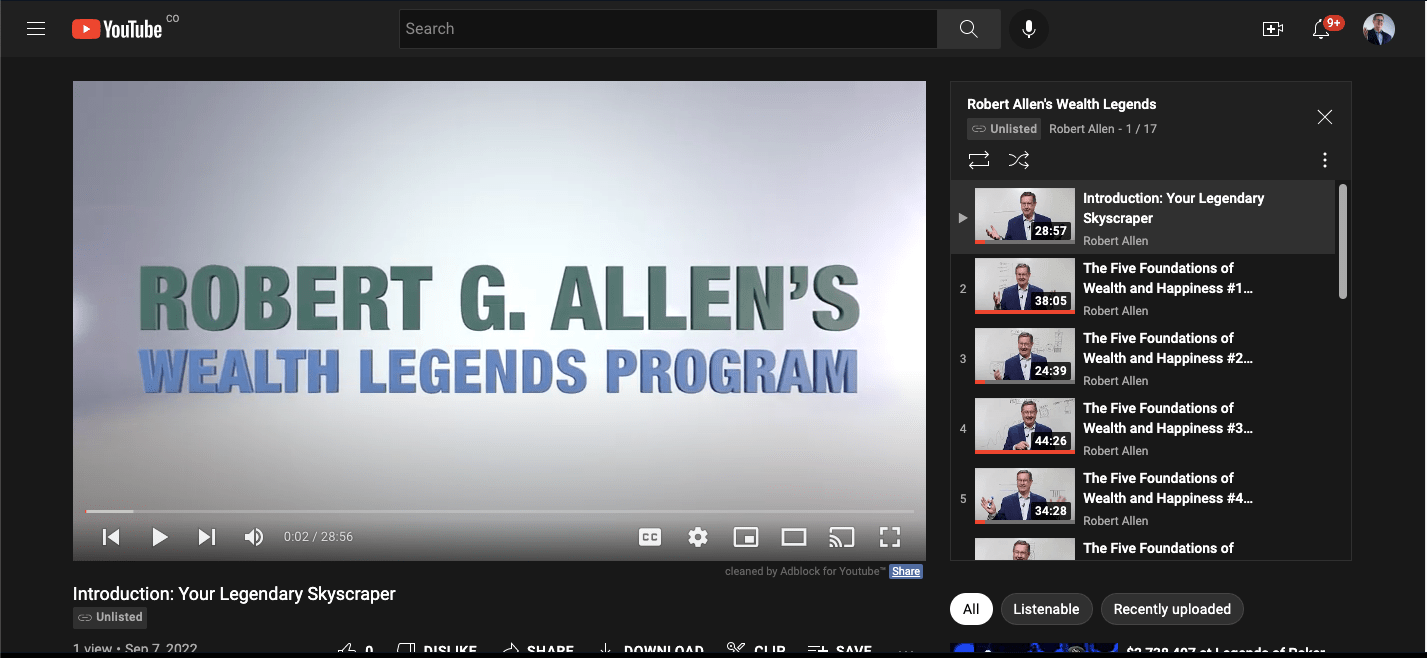1427x658 pixels.
Task: Toggle loop playlist
Action: tap(979, 160)
